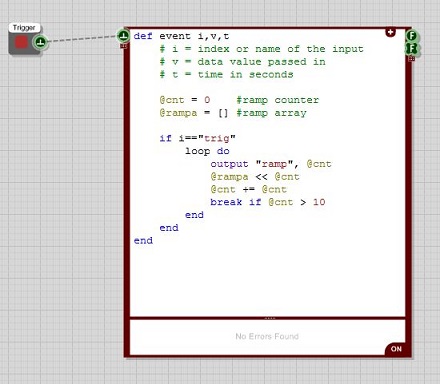
Task: Click the final "end" closing the def
Action: 143,240
